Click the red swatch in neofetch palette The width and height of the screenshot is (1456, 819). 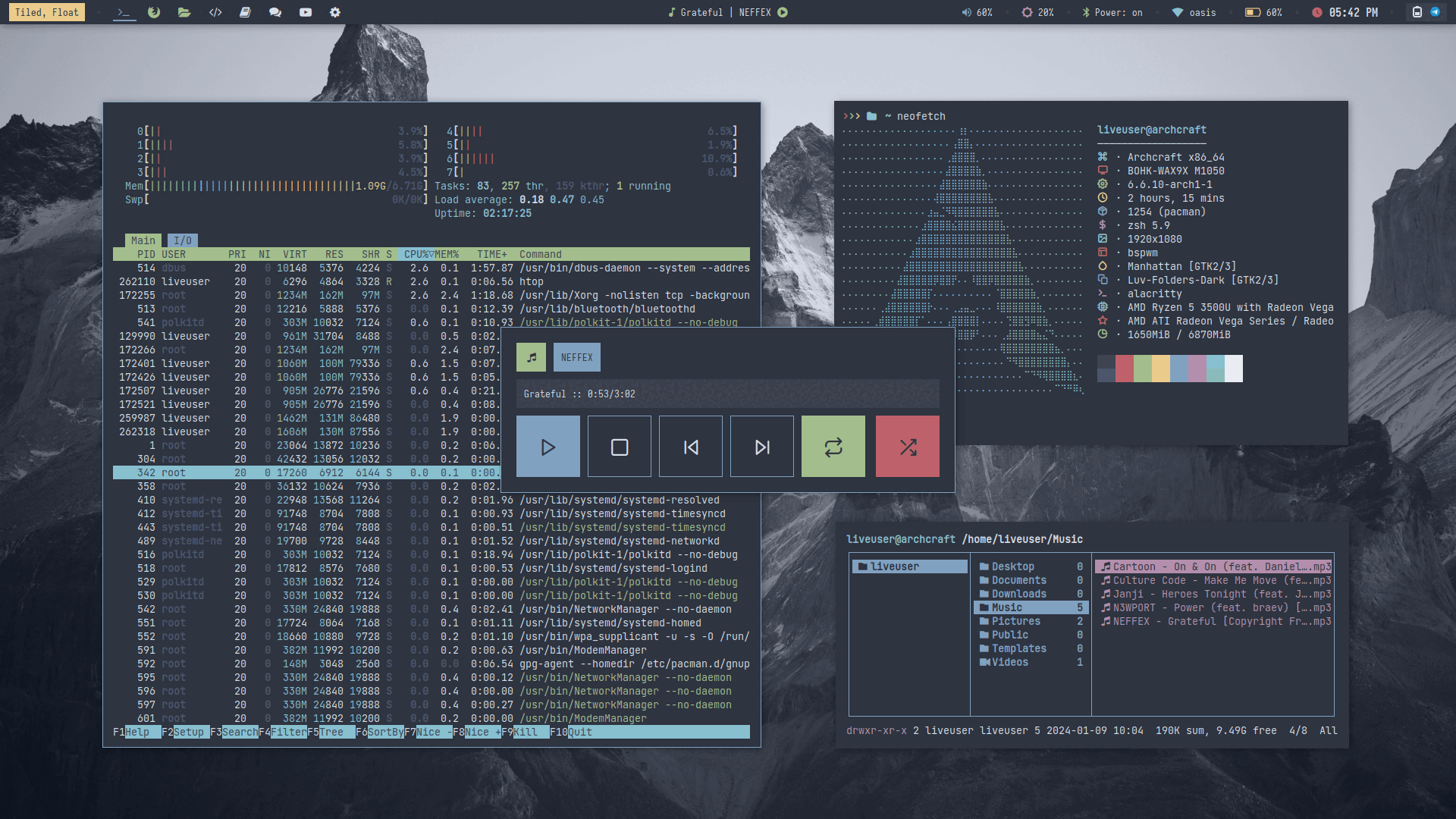coord(1125,369)
